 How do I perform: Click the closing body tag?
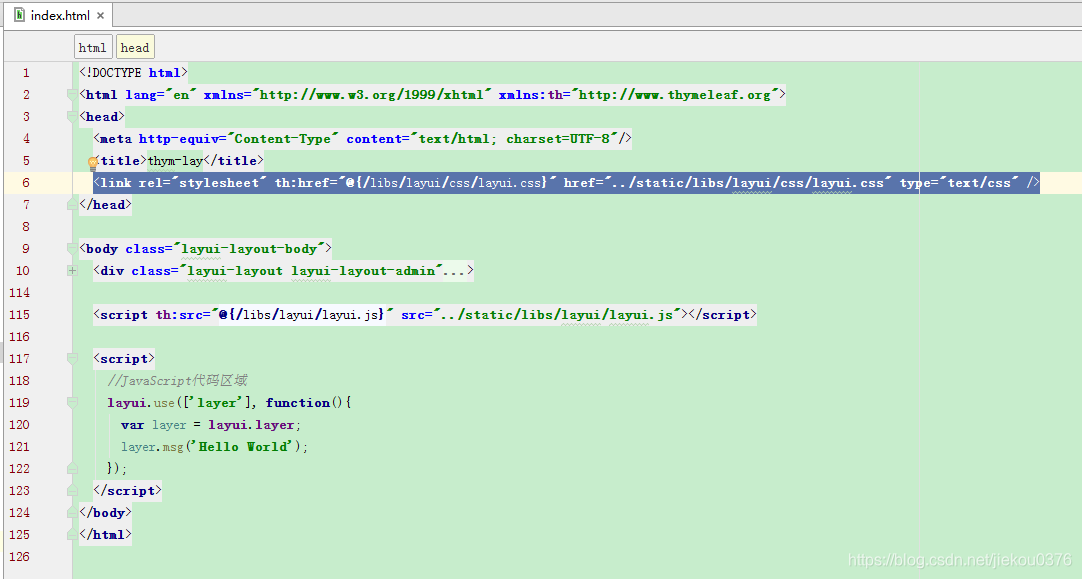pos(105,513)
